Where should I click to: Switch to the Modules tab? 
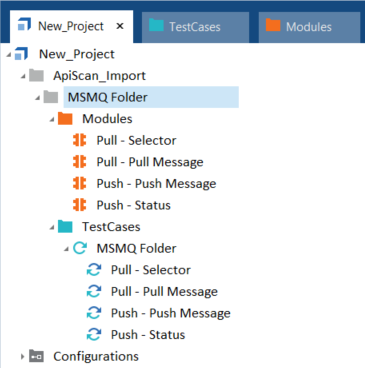(x=309, y=27)
